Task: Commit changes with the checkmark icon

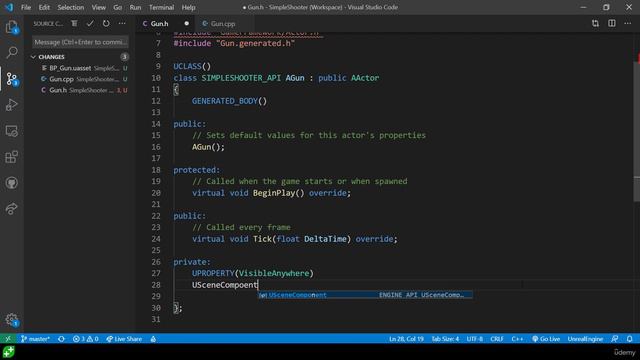Action: click(x=90, y=24)
